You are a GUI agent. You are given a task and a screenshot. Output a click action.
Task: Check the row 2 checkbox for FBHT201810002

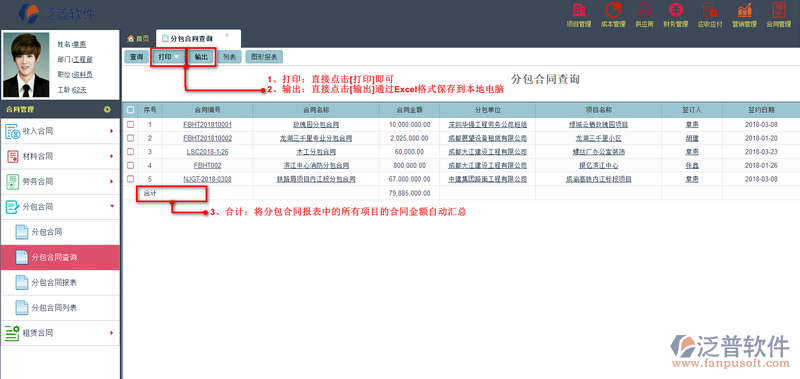pos(130,138)
